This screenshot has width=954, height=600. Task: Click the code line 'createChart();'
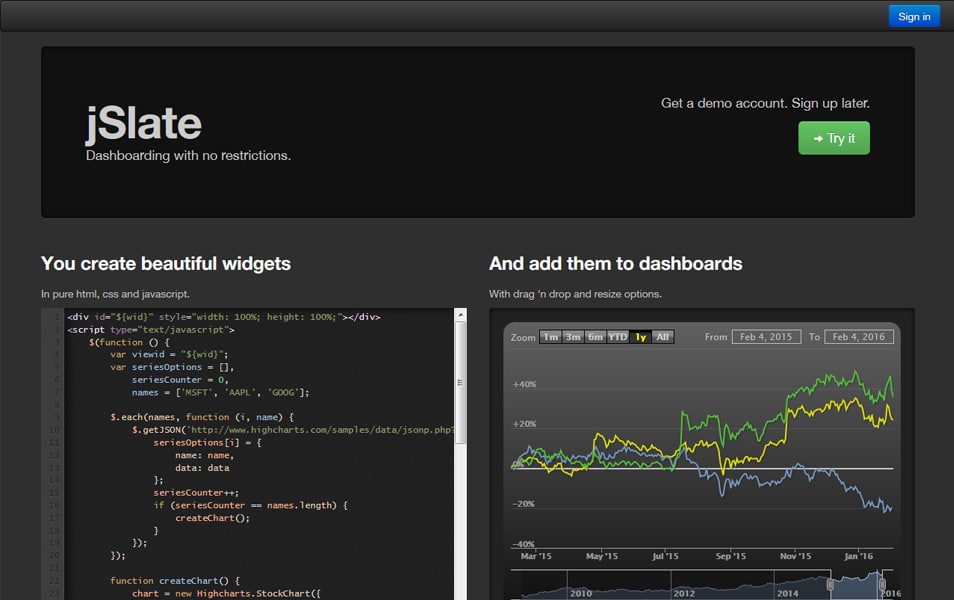pyautogui.click(x=212, y=518)
